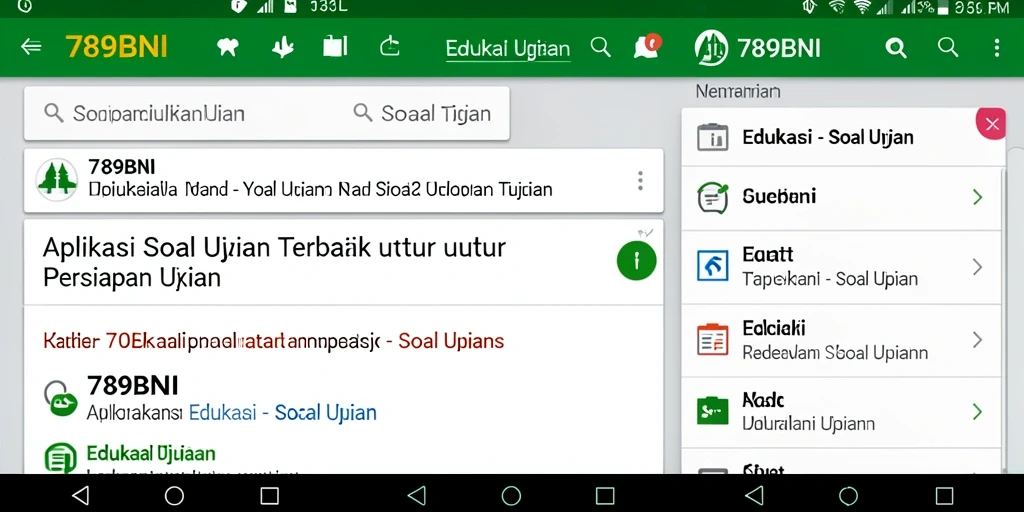
Task: Open the briefcase icon in green toolbar
Action: [x=335, y=46]
